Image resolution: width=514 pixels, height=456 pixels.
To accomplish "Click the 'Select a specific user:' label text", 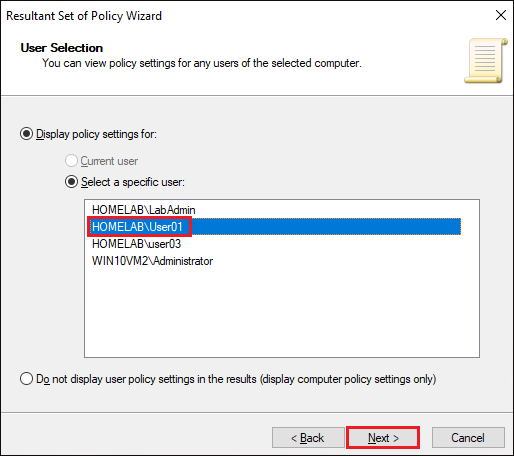I will click(x=133, y=182).
